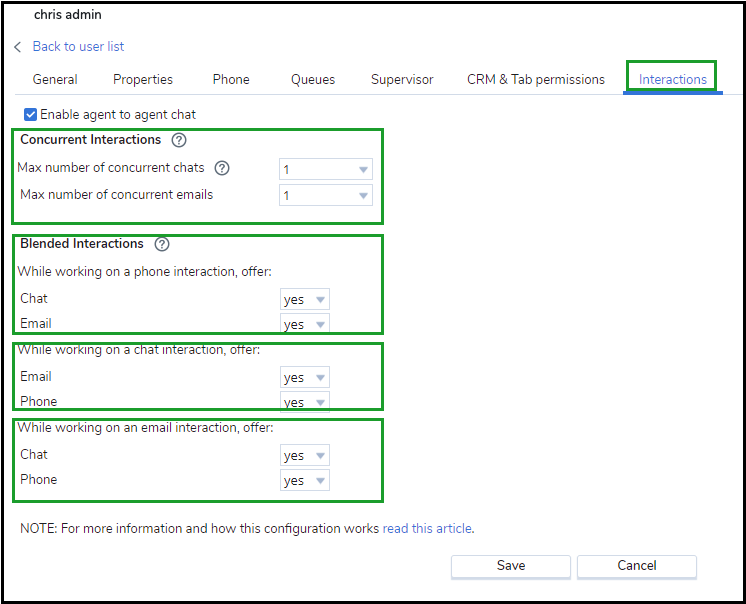The width and height of the screenshot is (746, 604).
Task: Open Email dropdown under phone interaction
Action: (304, 324)
